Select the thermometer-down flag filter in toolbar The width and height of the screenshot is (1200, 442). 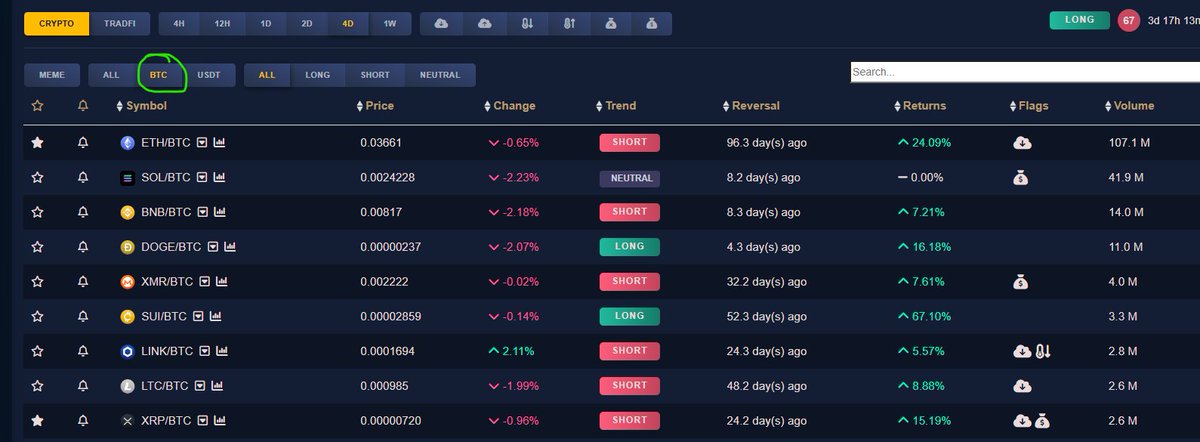pyautogui.click(x=526, y=24)
